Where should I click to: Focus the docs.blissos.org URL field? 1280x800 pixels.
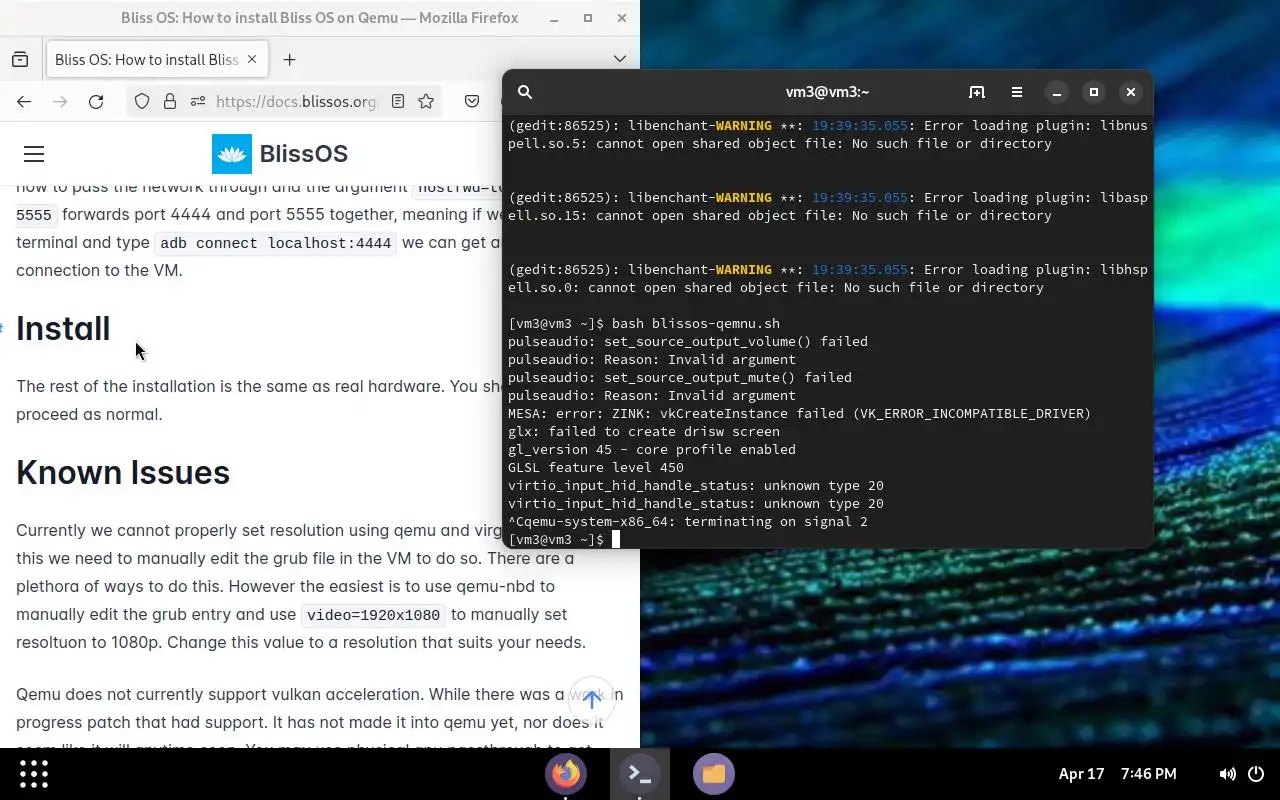pyautogui.click(x=297, y=101)
